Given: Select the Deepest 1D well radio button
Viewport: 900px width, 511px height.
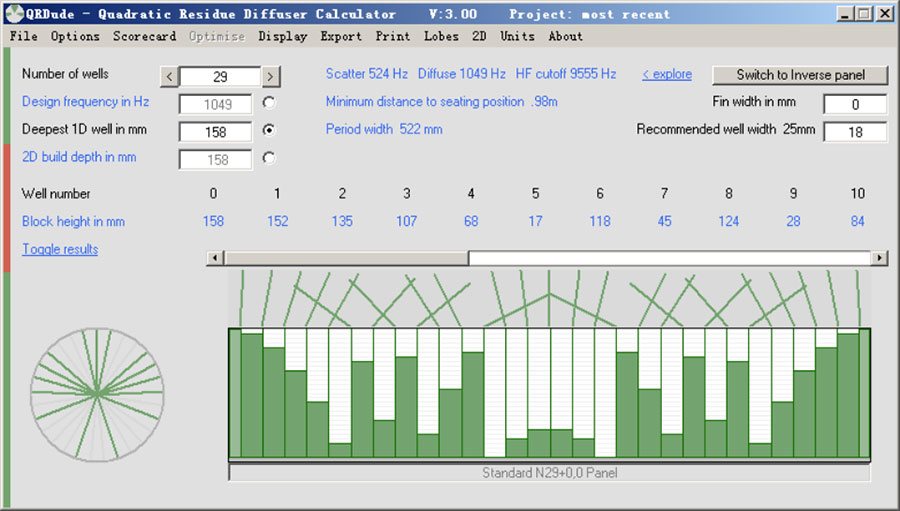Looking at the screenshot, I should pyautogui.click(x=269, y=130).
